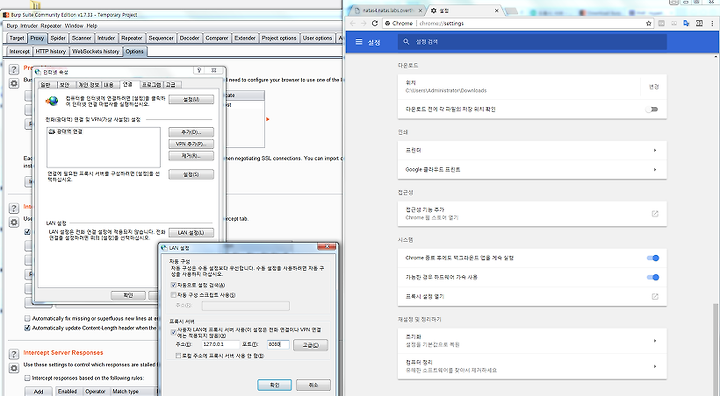Image resolution: width=720 pixels, height=396 pixels.
Task: Click 취소 button in LAN settings
Action: pyautogui.click(x=313, y=385)
